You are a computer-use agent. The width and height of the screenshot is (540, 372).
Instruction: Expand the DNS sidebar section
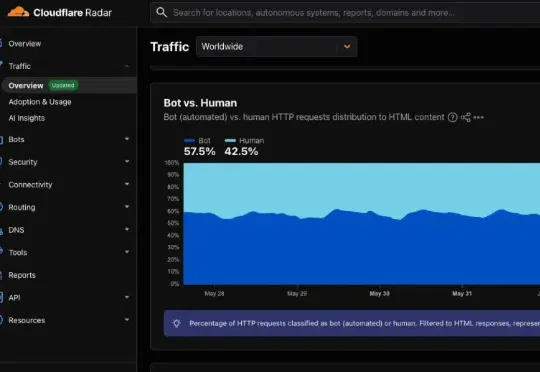127,229
